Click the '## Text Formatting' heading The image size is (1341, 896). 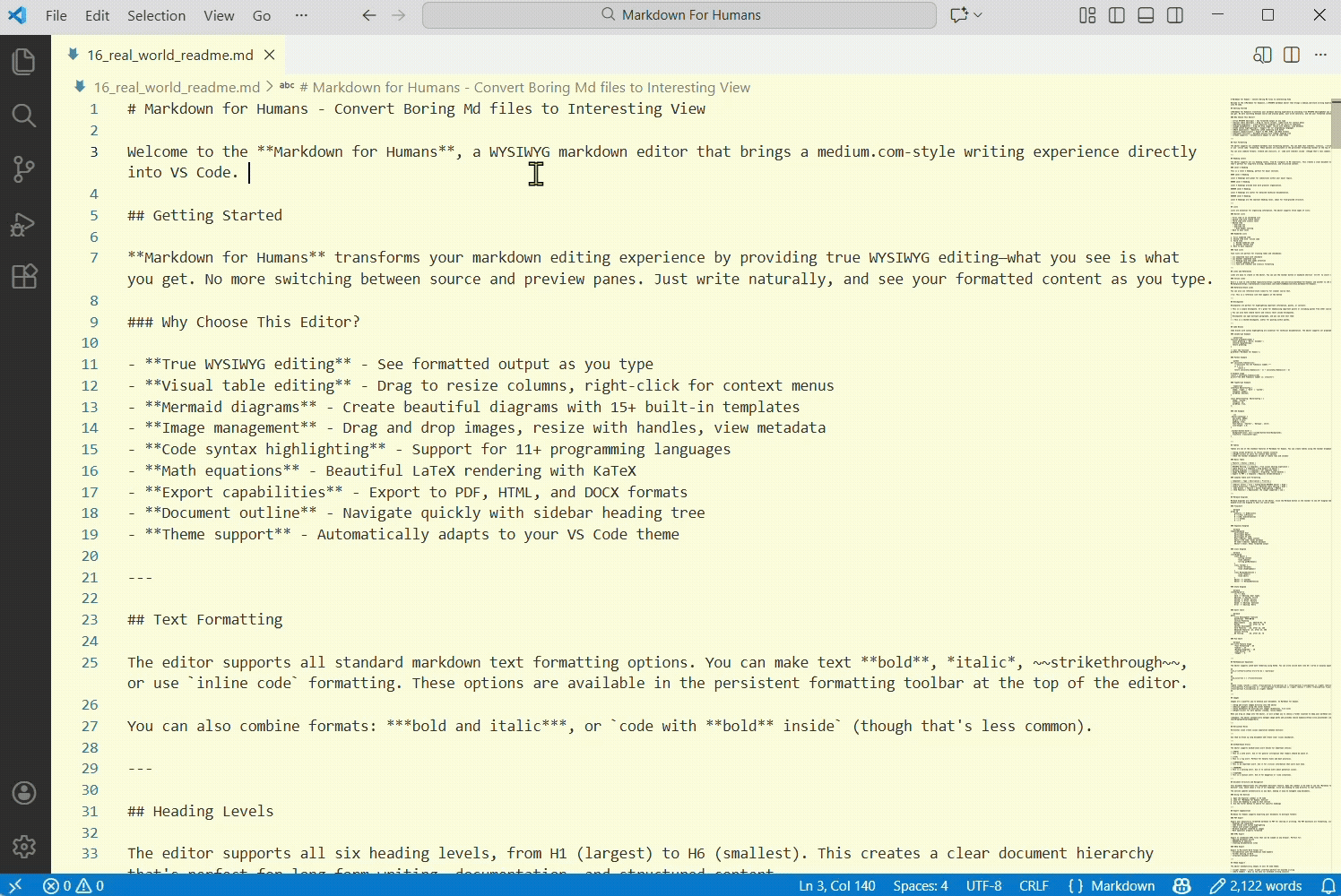click(204, 619)
